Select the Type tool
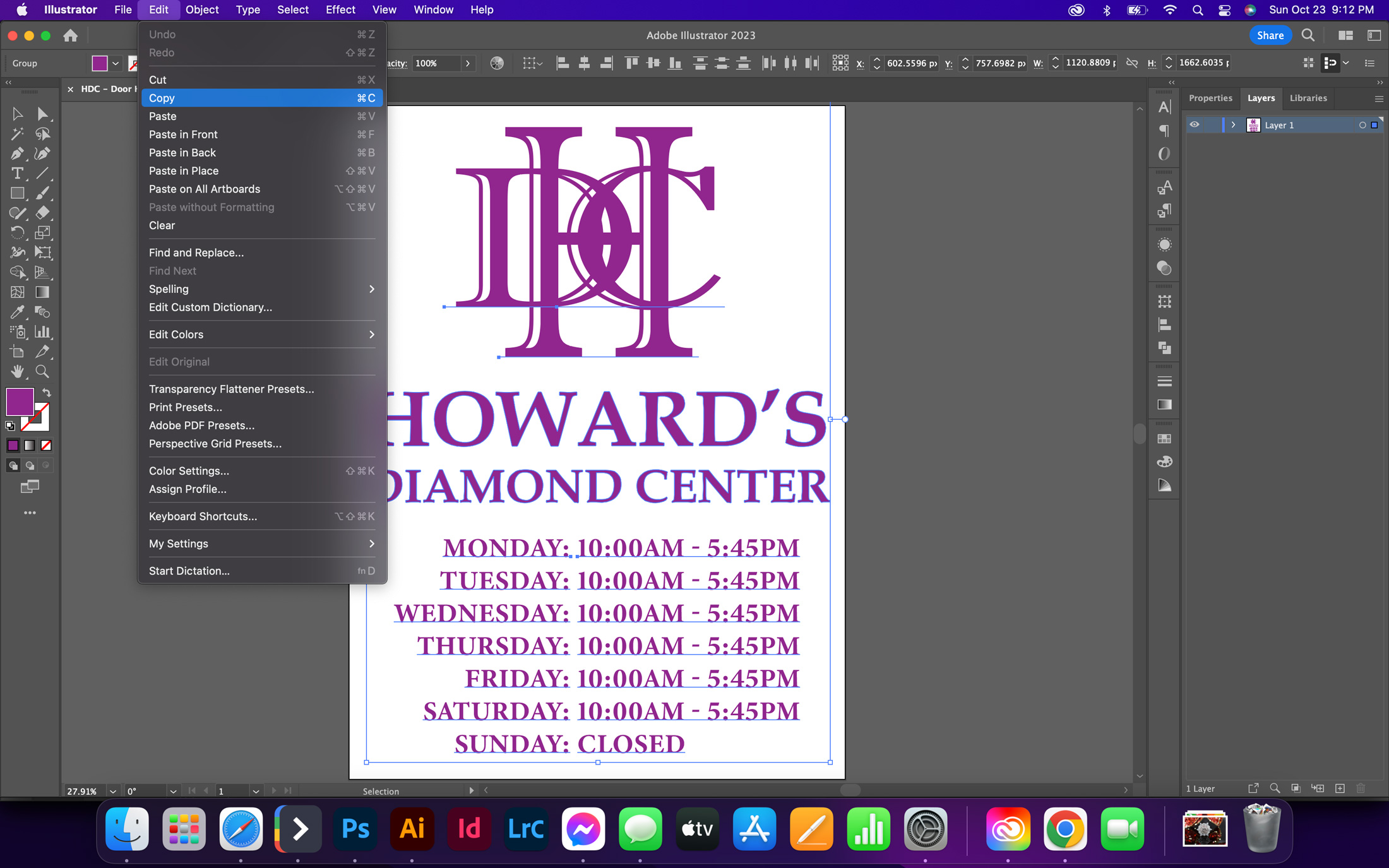 (x=17, y=174)
